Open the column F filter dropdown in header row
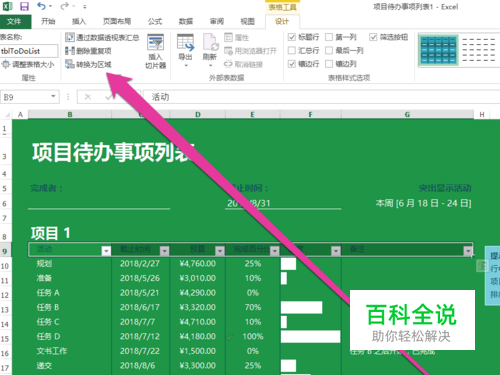 (x=336, y=251)
